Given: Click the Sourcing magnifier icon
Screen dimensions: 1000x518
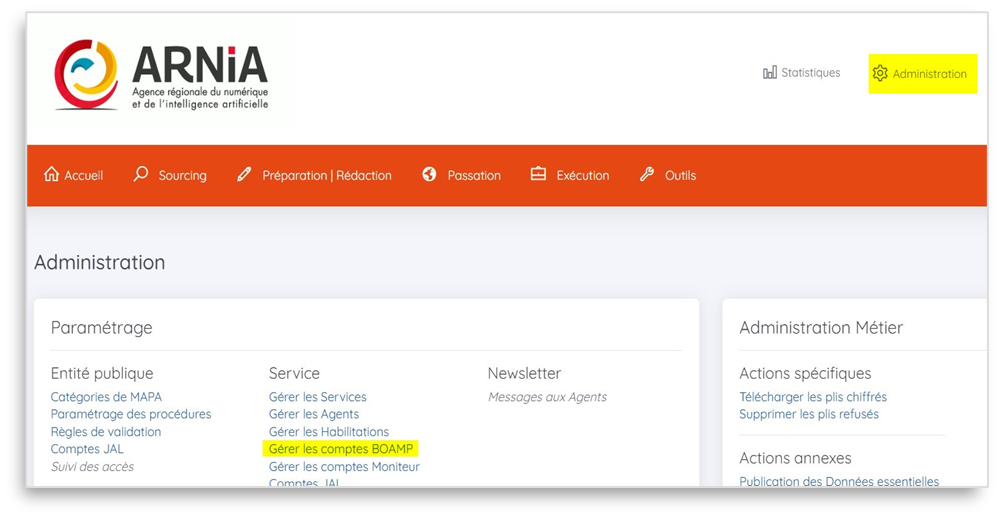Looking at the screenshot, I should tap(141, 175).
